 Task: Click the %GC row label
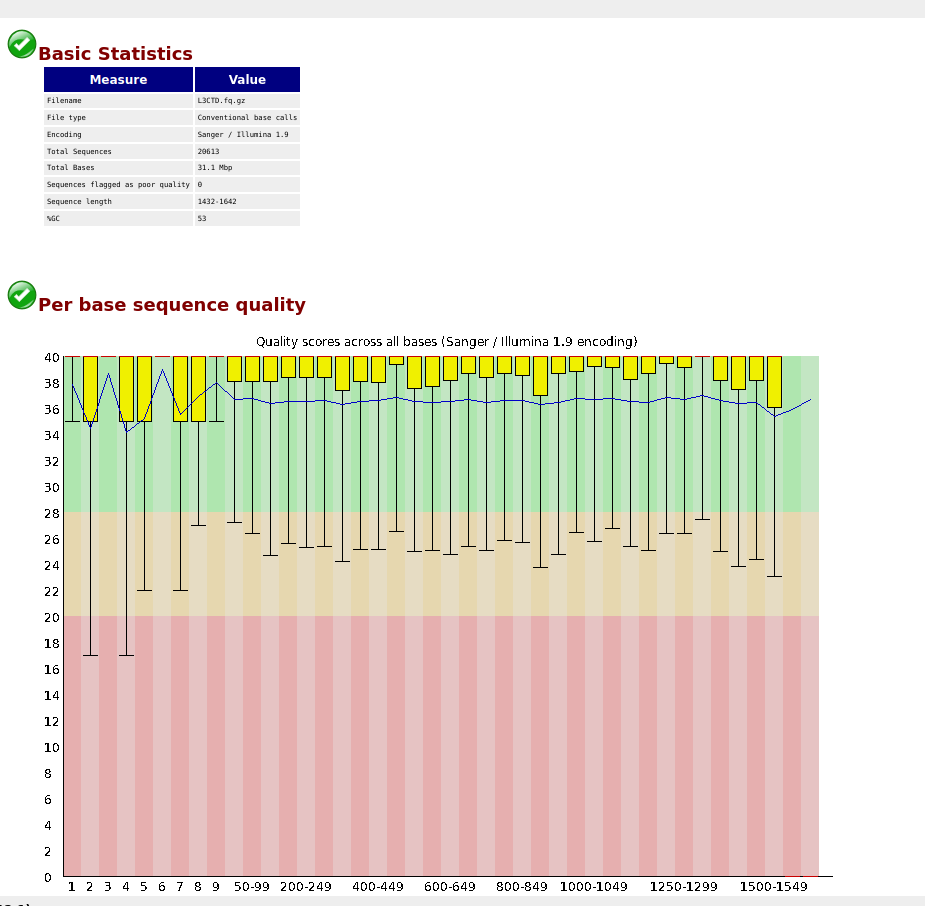coord(55,218)
